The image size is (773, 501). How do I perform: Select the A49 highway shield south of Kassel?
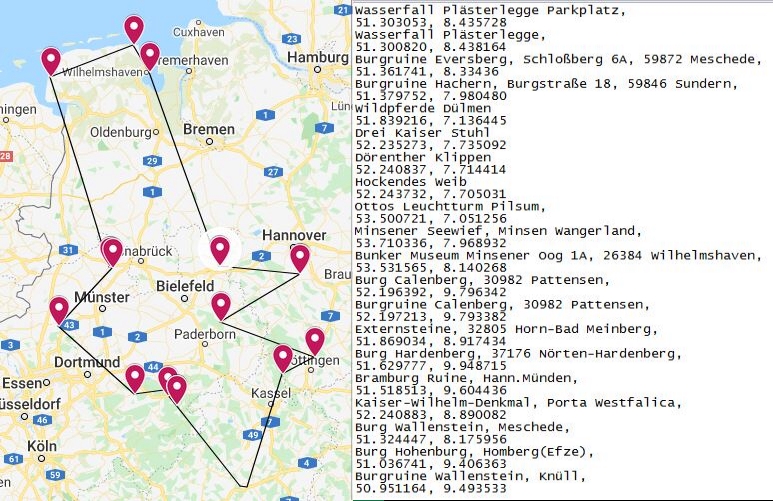[x=252, y=435]
